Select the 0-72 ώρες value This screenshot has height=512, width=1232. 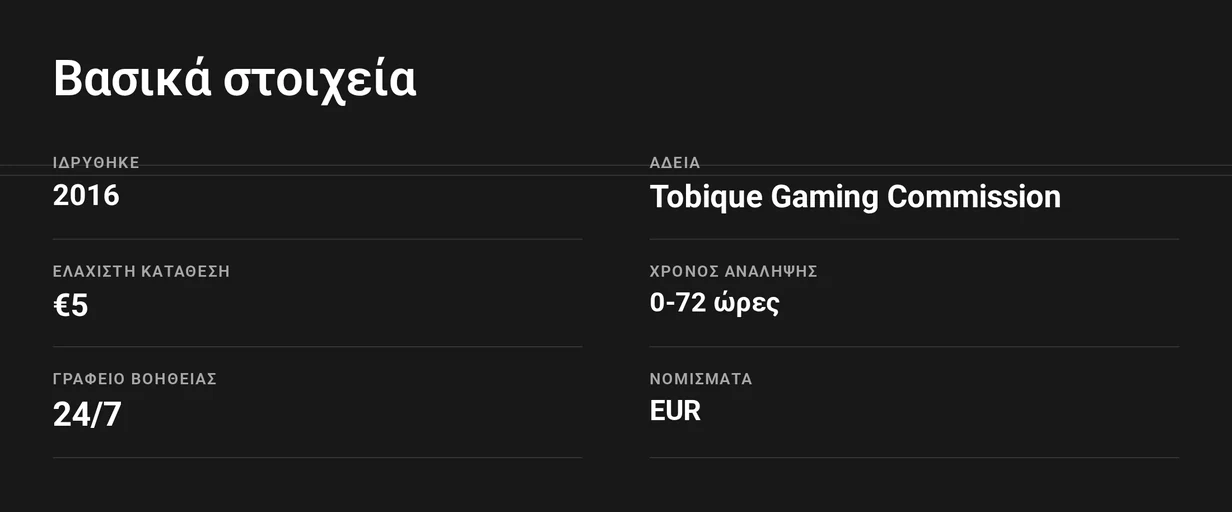tap(715, 303)
